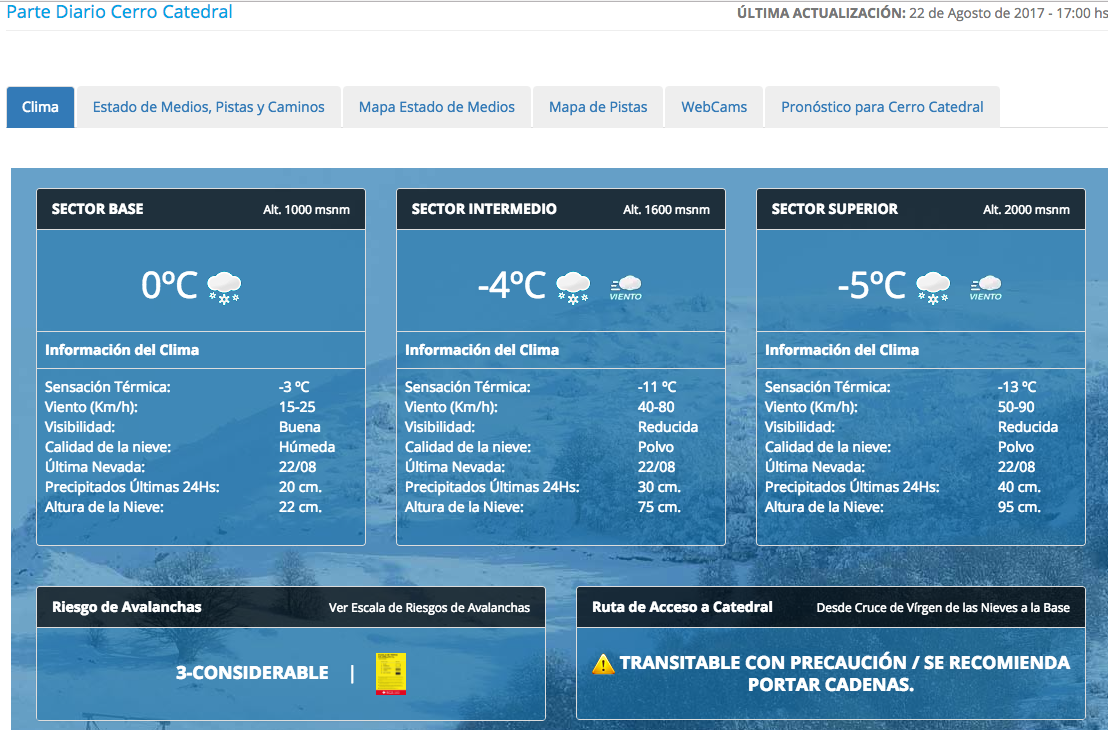Click the Buena visibility value

tap(300, 427)
